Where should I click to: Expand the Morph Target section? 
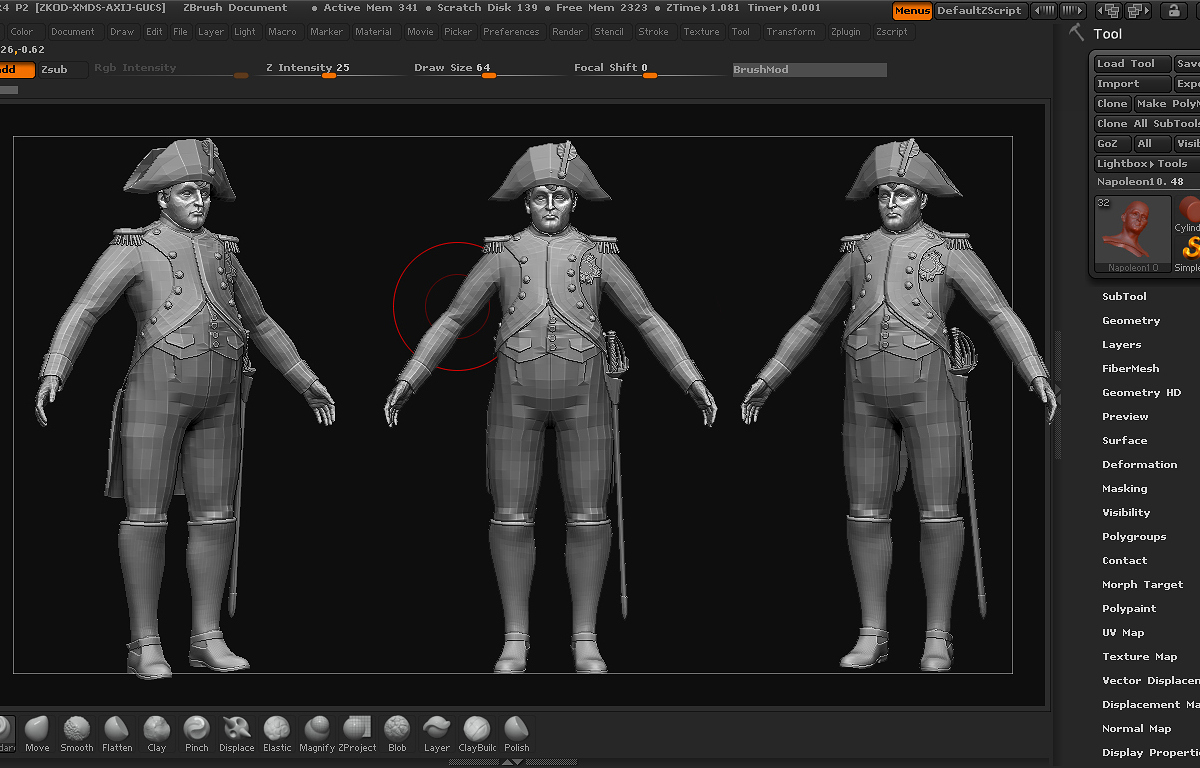(1142, 585)
